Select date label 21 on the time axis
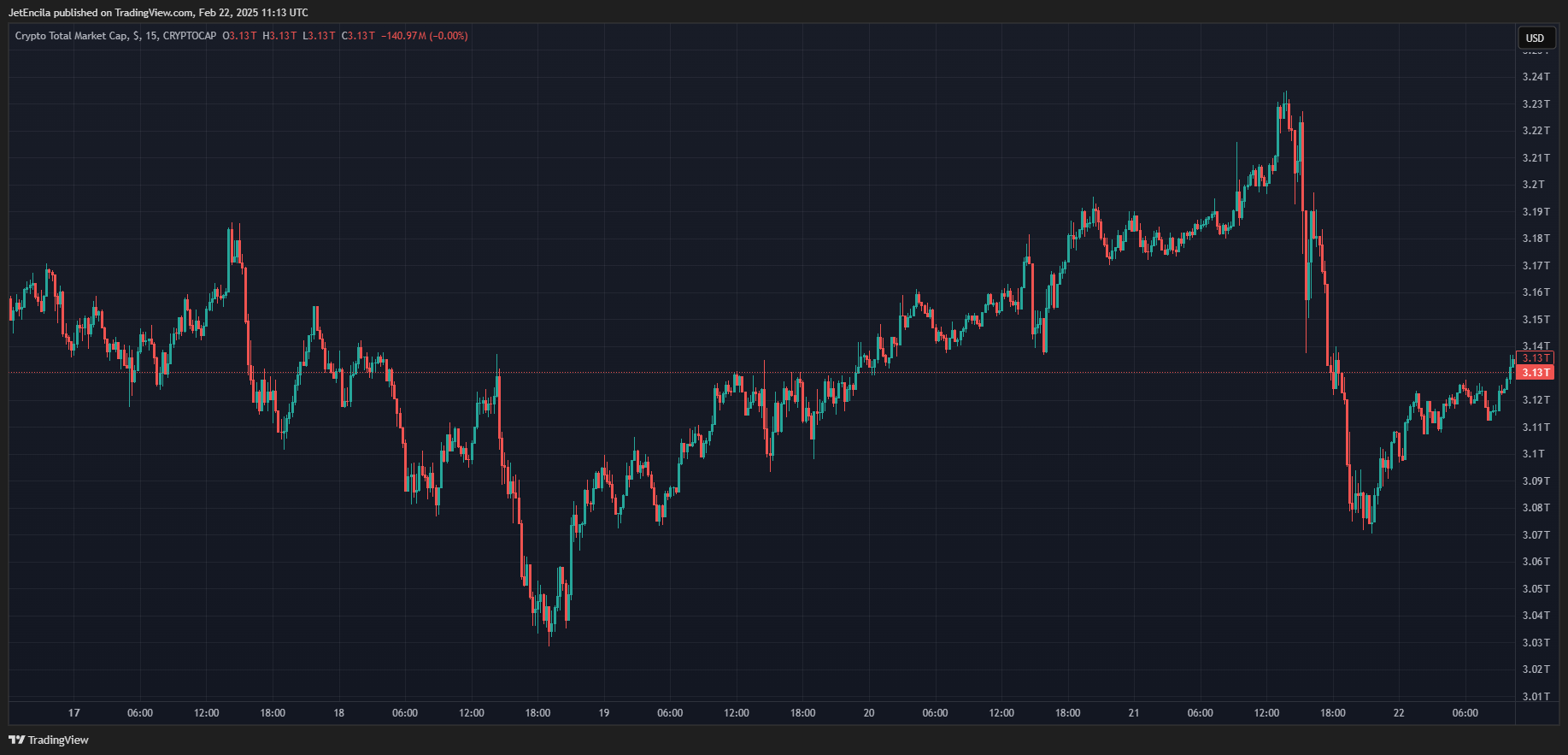This screenshot has width=1568, height=755. tap(1134, 713)
